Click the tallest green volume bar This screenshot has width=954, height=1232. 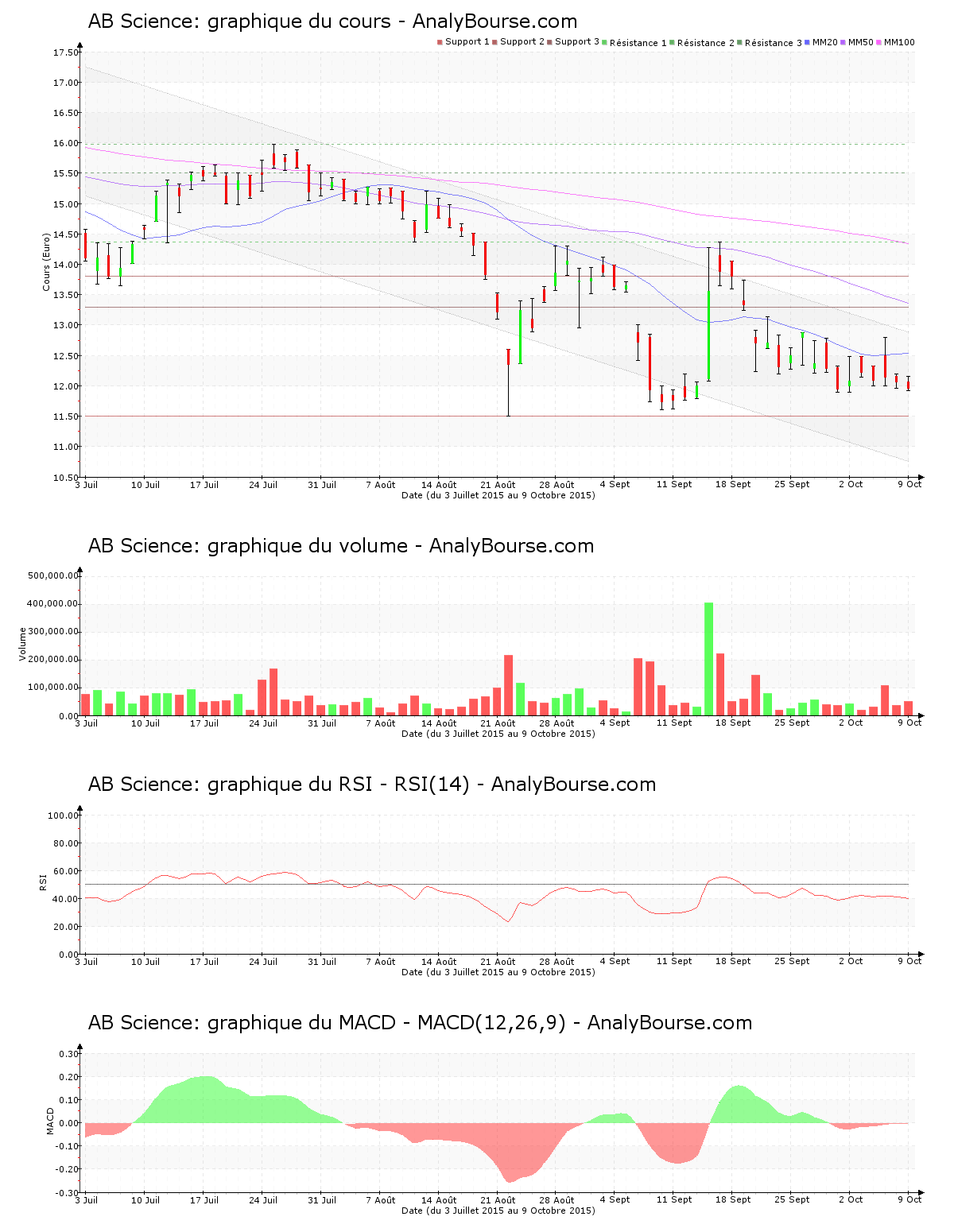tap(708, 659)
